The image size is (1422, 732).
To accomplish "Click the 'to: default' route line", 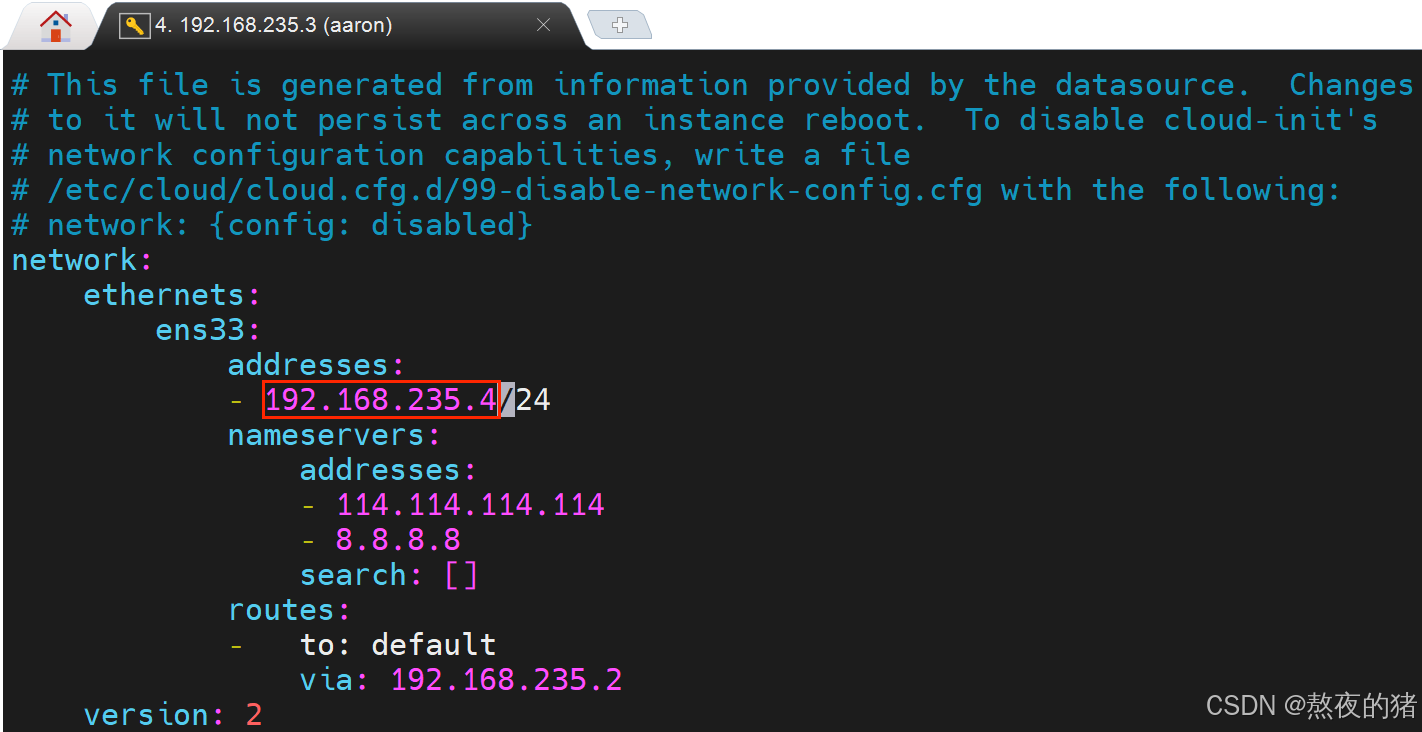I will coord(398,645).
